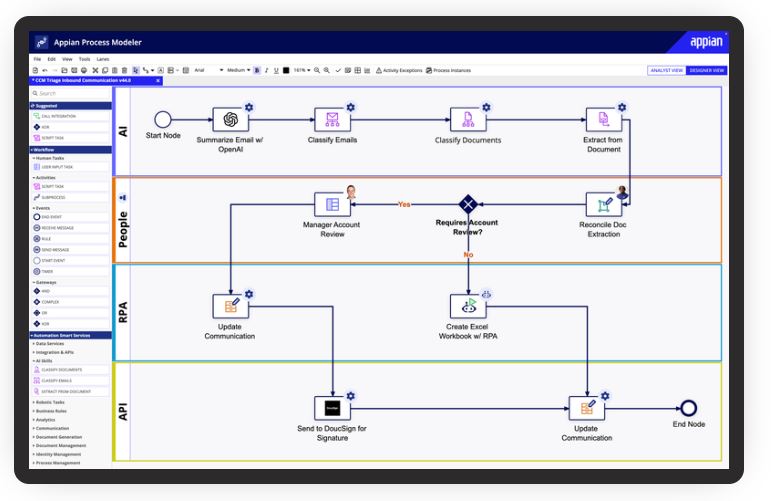Click the End Node circle

tap(688, 407)
